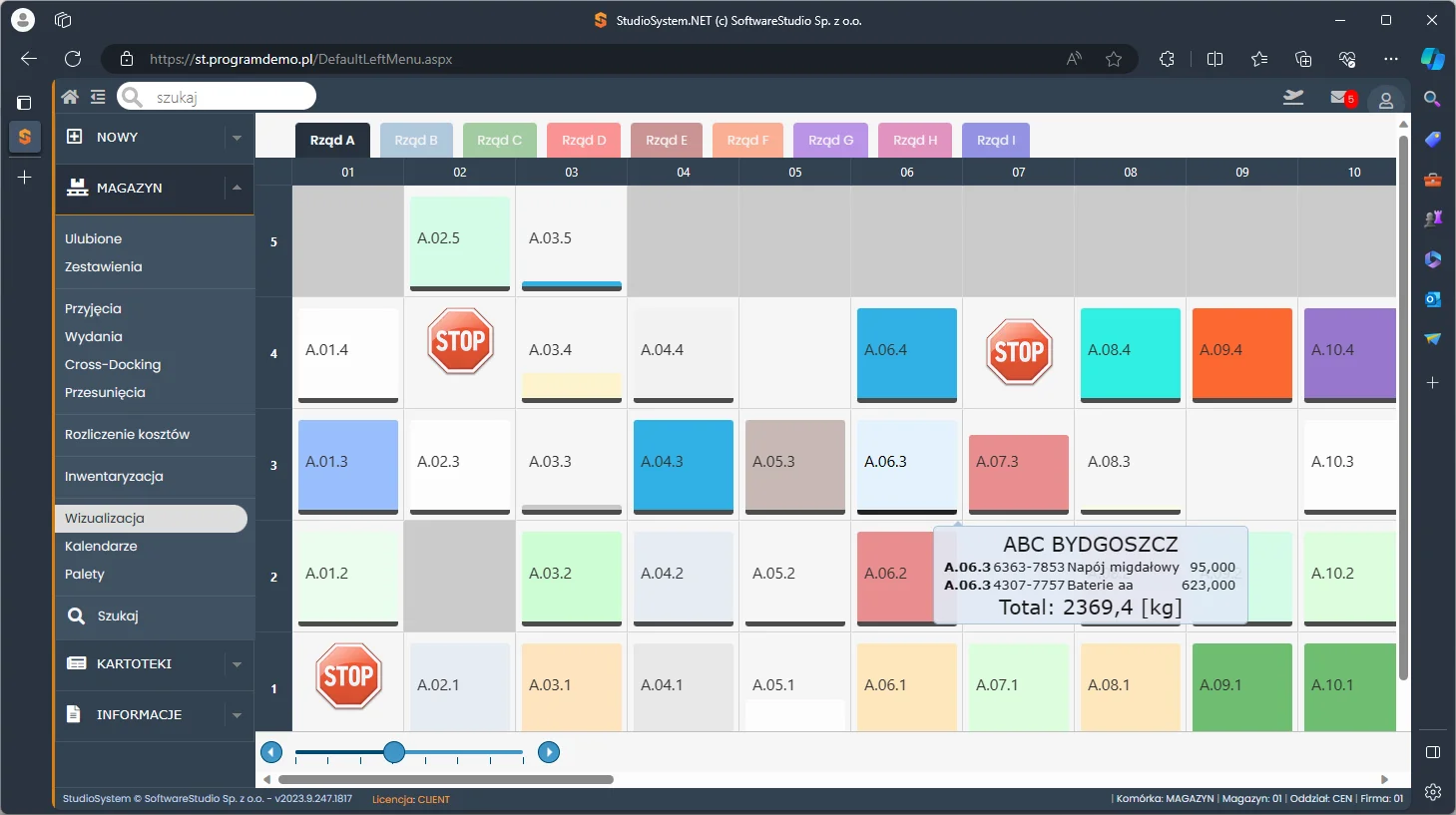
Task: Open Palety menu item
Action: click(84, 575)
